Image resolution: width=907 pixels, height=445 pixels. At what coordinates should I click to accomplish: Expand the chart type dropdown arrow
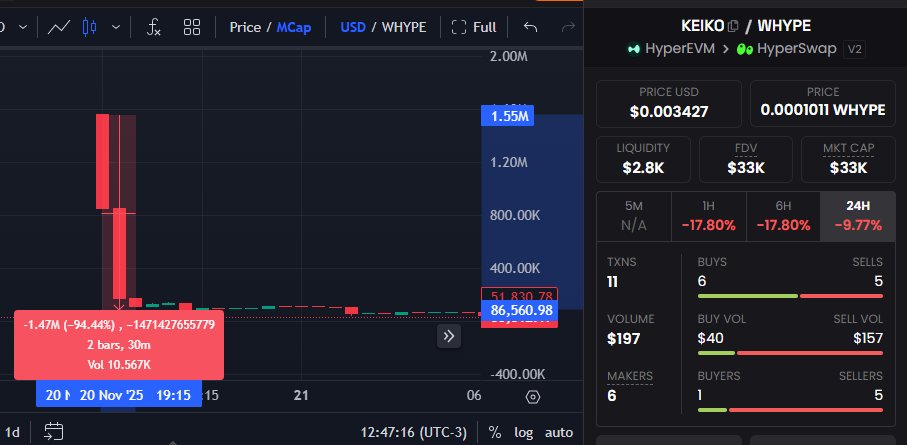[x=116, y=27]
